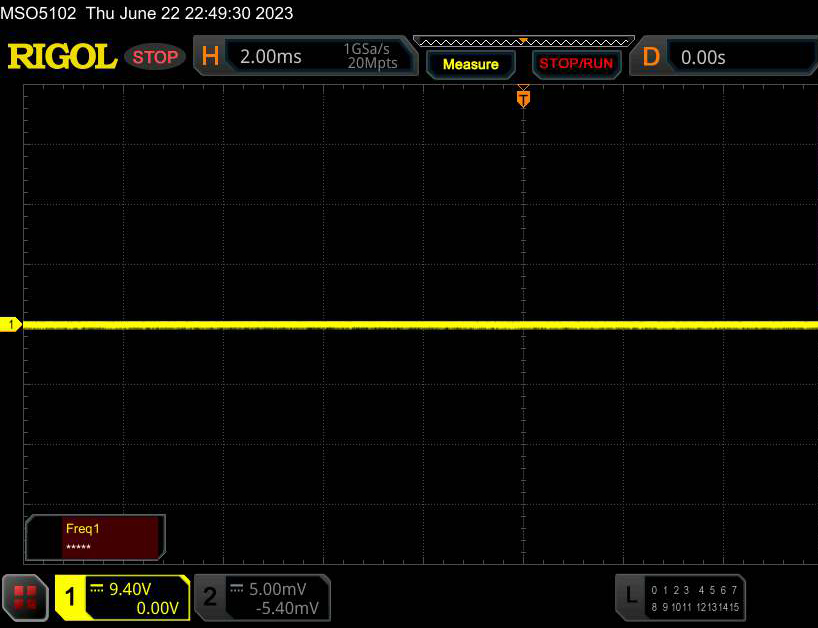Click the red STOP status indicator
Image resolution: width=818 pixels, height=628 pixels.
[155, 57]
